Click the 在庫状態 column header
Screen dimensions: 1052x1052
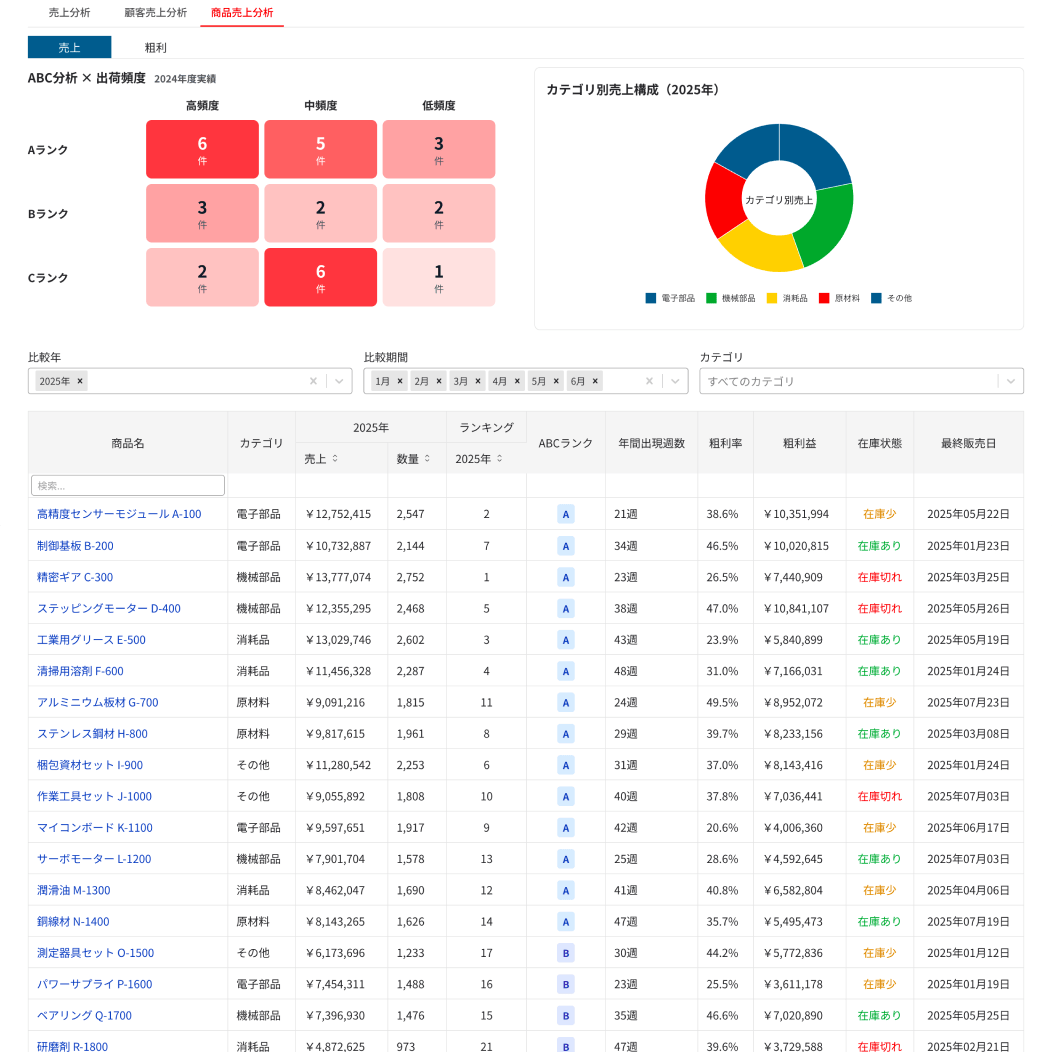pos(880,443)
